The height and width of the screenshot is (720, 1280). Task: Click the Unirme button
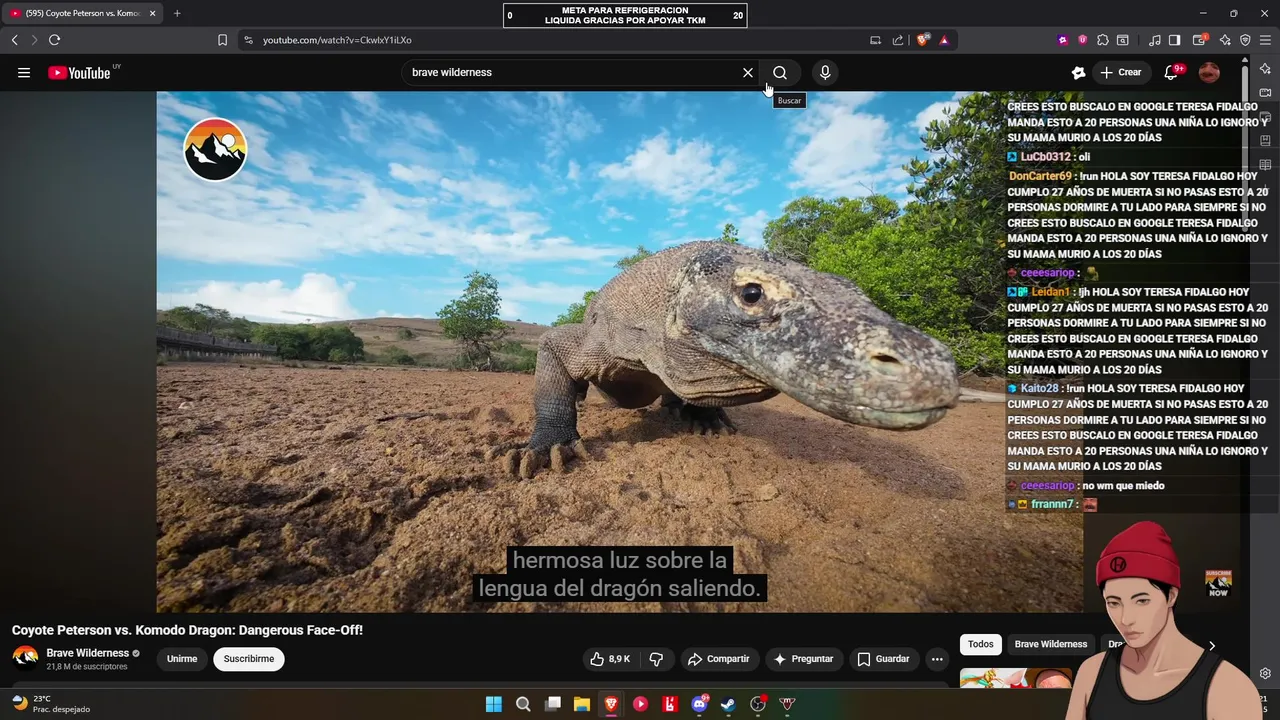pos(182,659)
